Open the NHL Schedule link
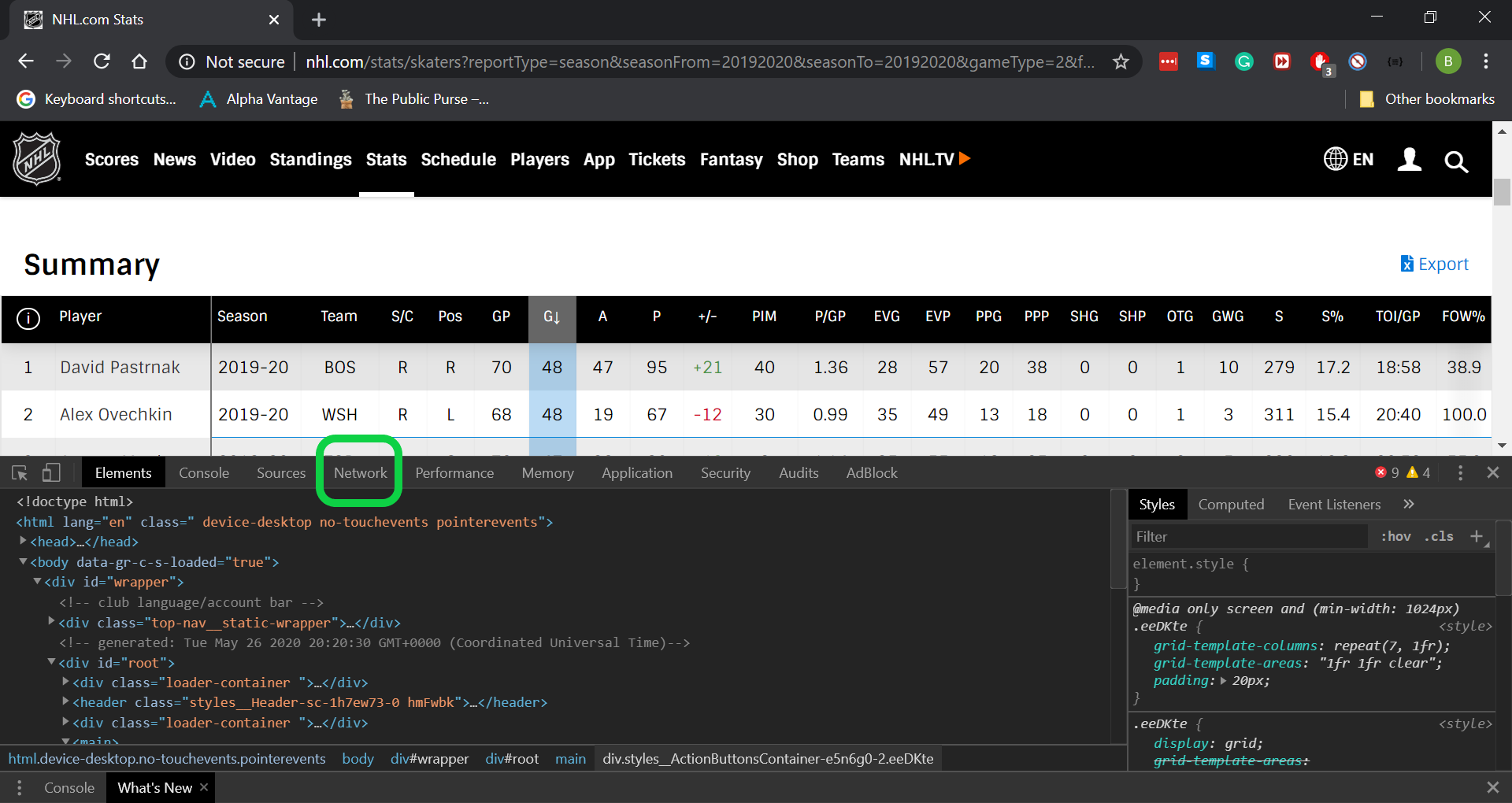 click(458, 159)
